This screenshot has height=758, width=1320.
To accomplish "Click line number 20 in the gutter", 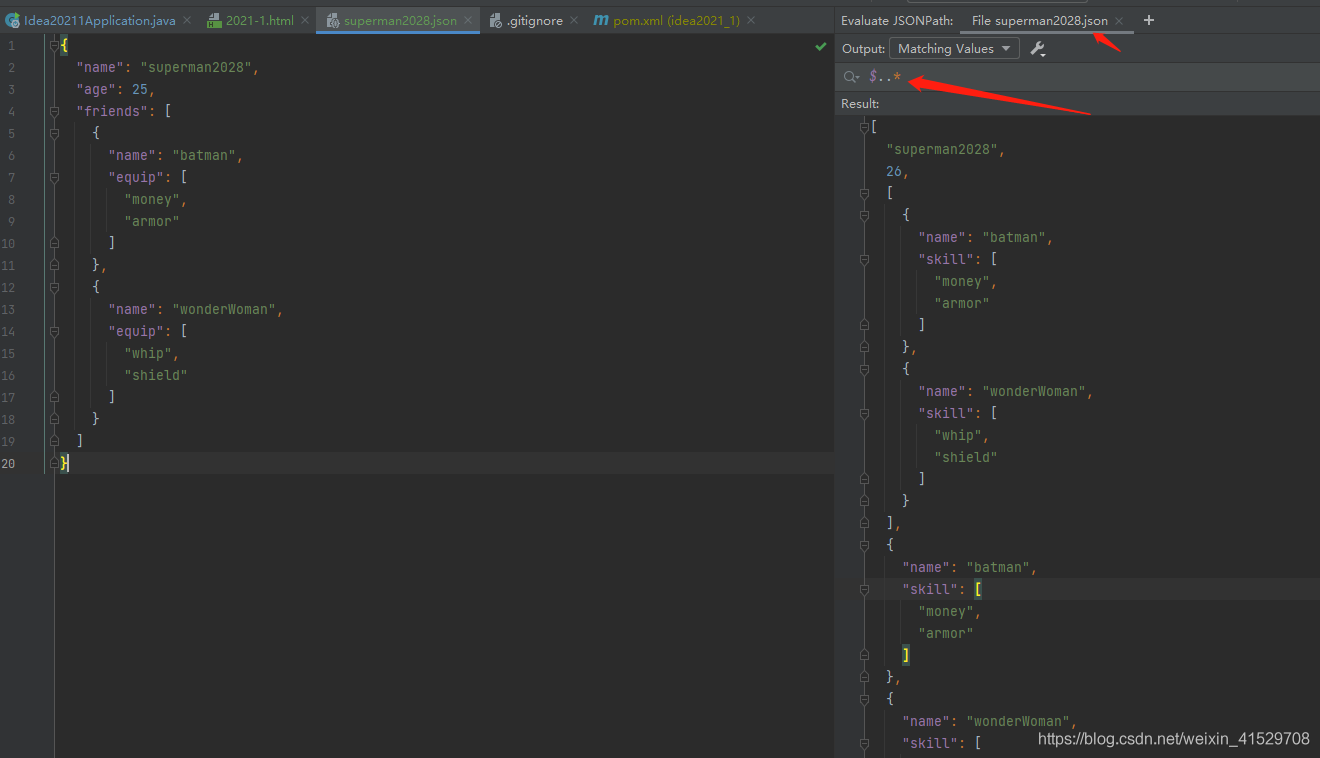I will pos(8,463).
